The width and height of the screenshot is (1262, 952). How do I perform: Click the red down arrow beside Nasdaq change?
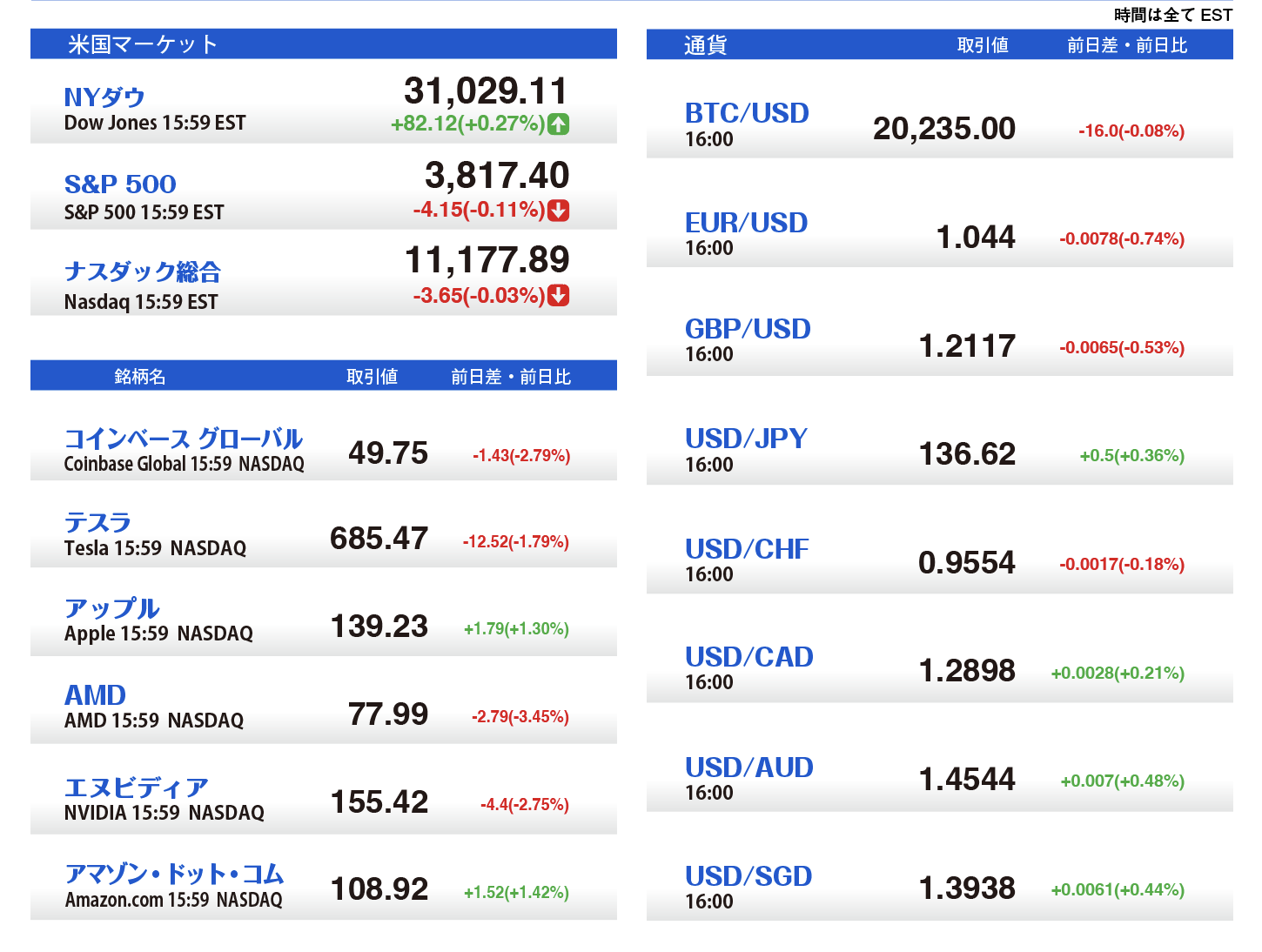559,296
